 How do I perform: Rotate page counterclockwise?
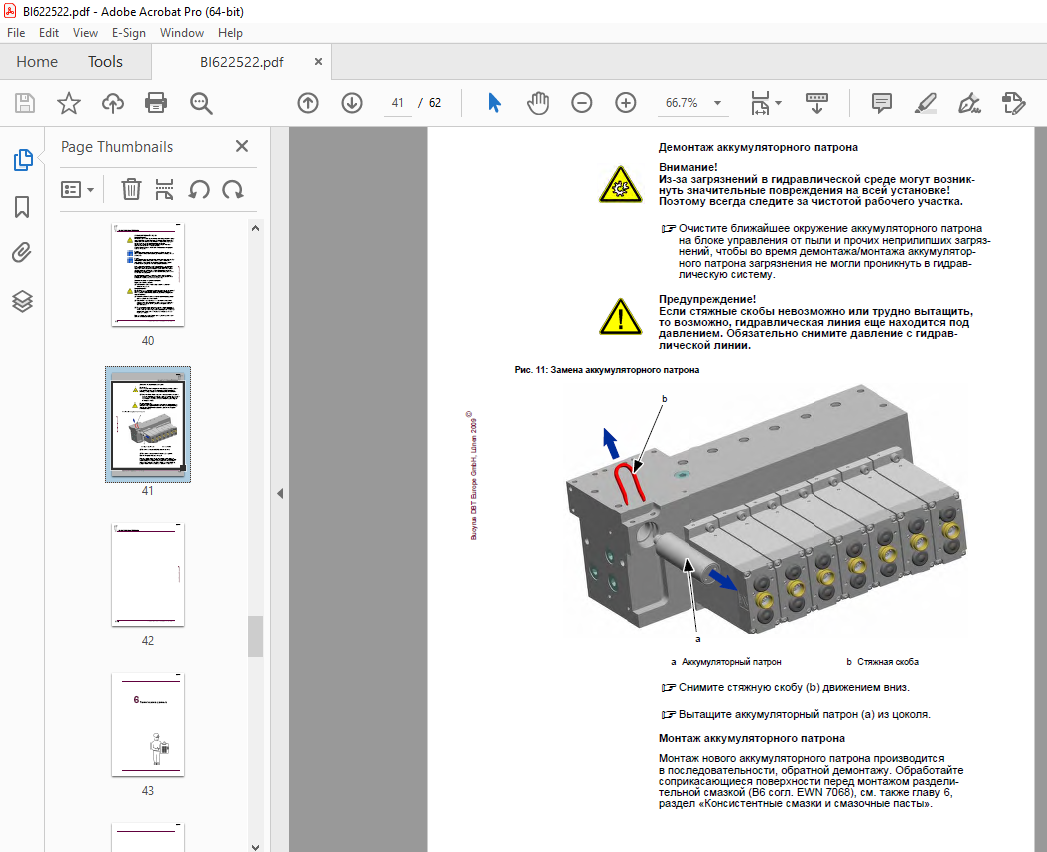pyautogui.click(x=199, y=190)
